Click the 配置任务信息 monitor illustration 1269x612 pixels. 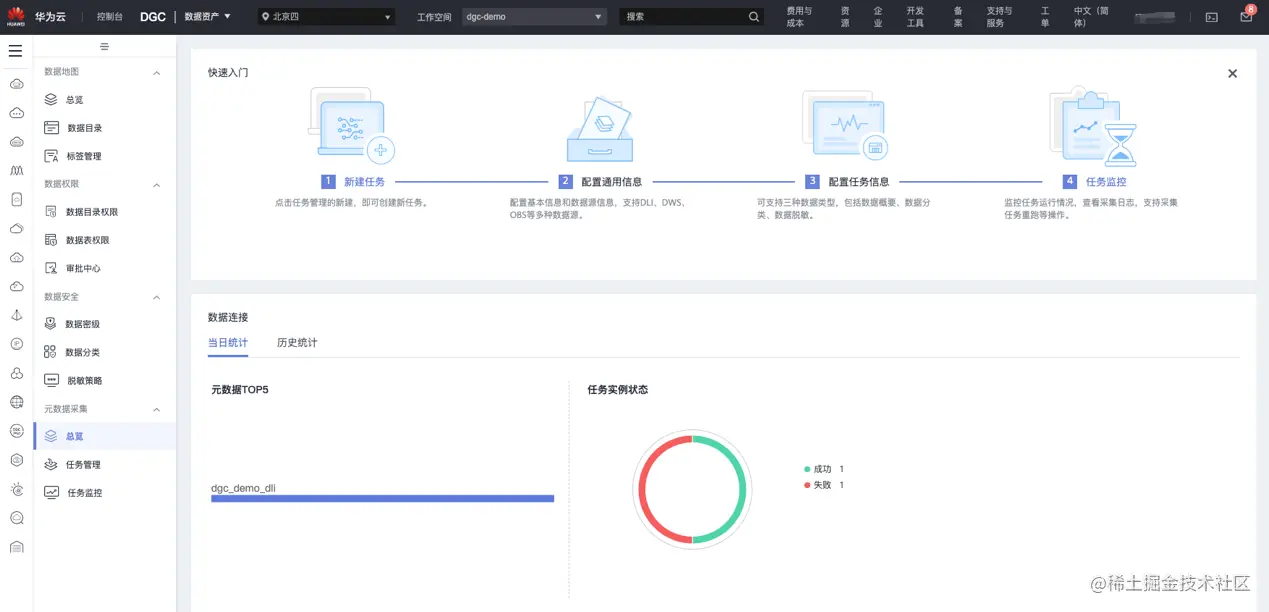845,127
